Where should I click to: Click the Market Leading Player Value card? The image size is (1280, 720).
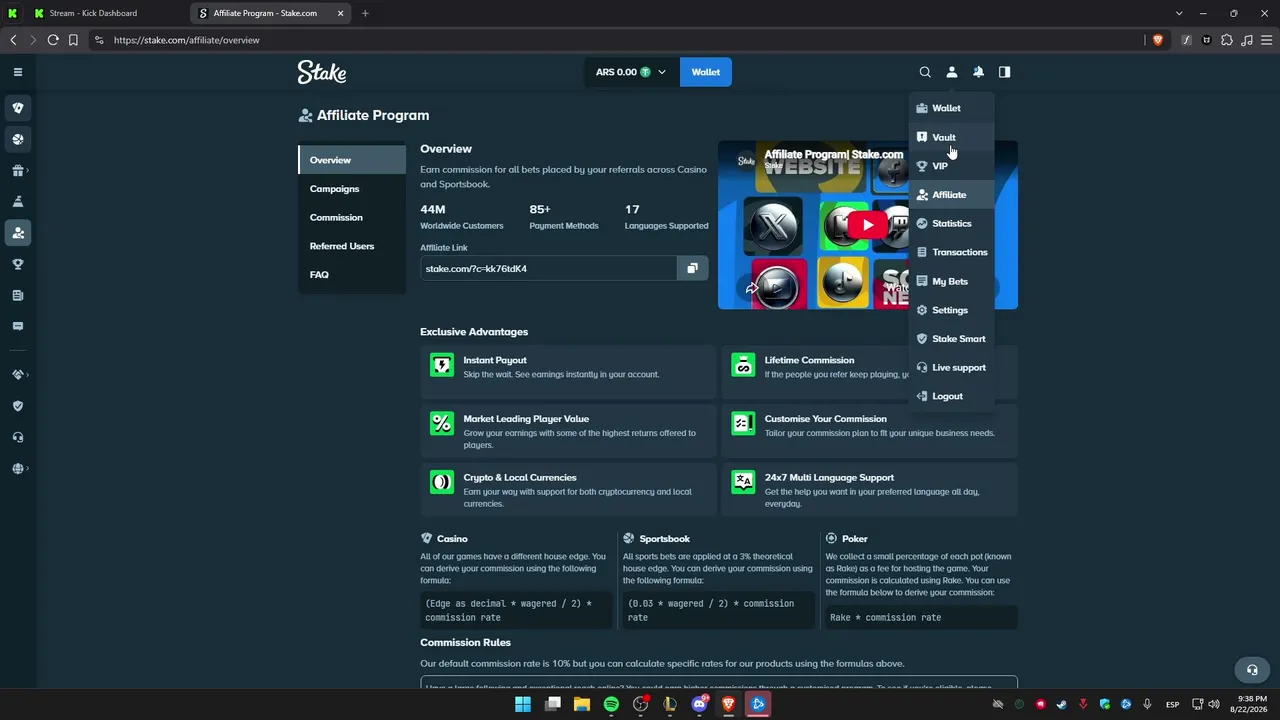[x=567, y=431]
